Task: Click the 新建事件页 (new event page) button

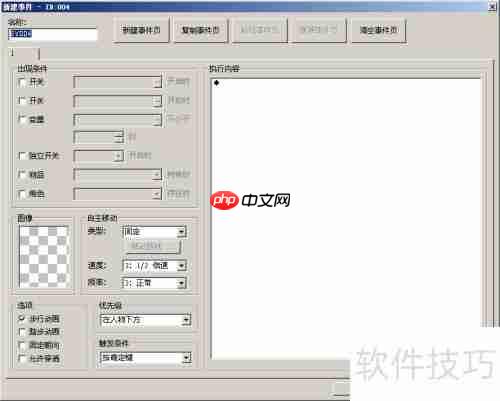Action: (x=141, y=30)
